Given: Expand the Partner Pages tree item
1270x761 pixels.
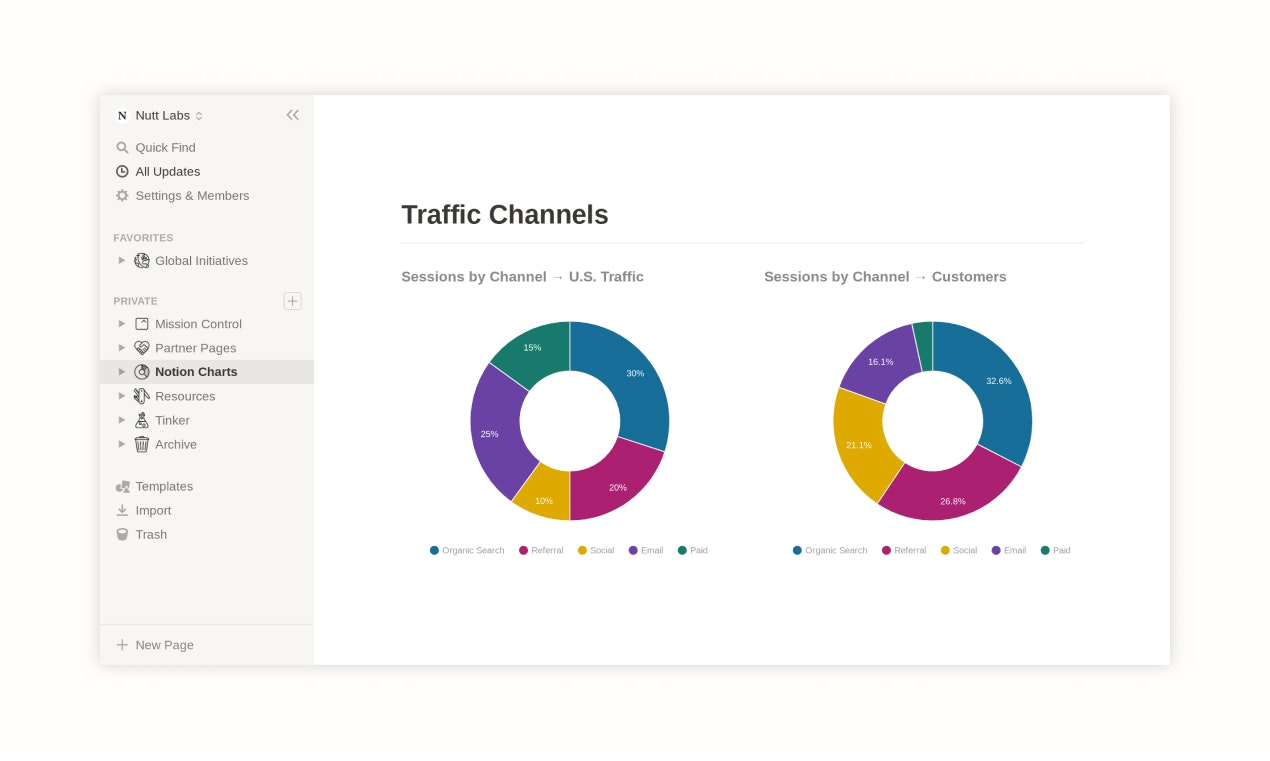Looking at the screenshot, I should (x=121, y=347).
